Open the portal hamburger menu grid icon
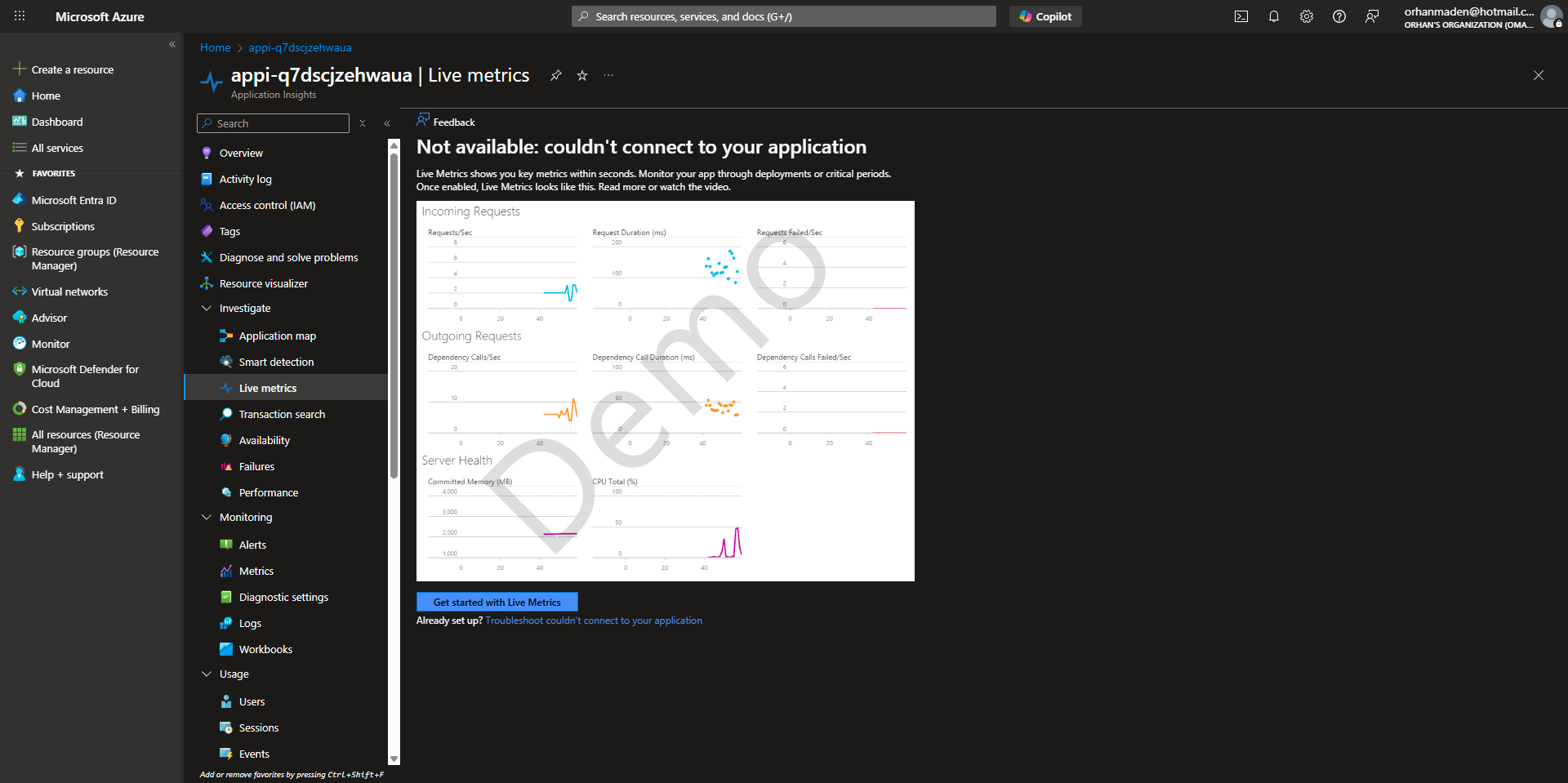Viewport: 1568px width, 783px height. [x=20, y=16]
